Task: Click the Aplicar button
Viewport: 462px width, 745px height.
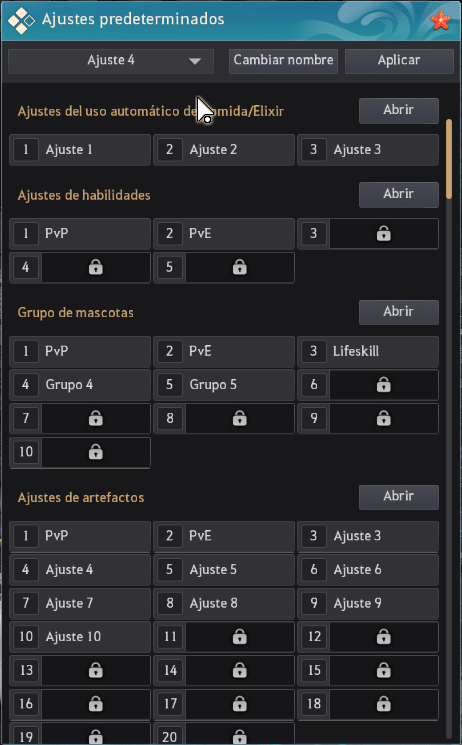Action: coord(399,61)
